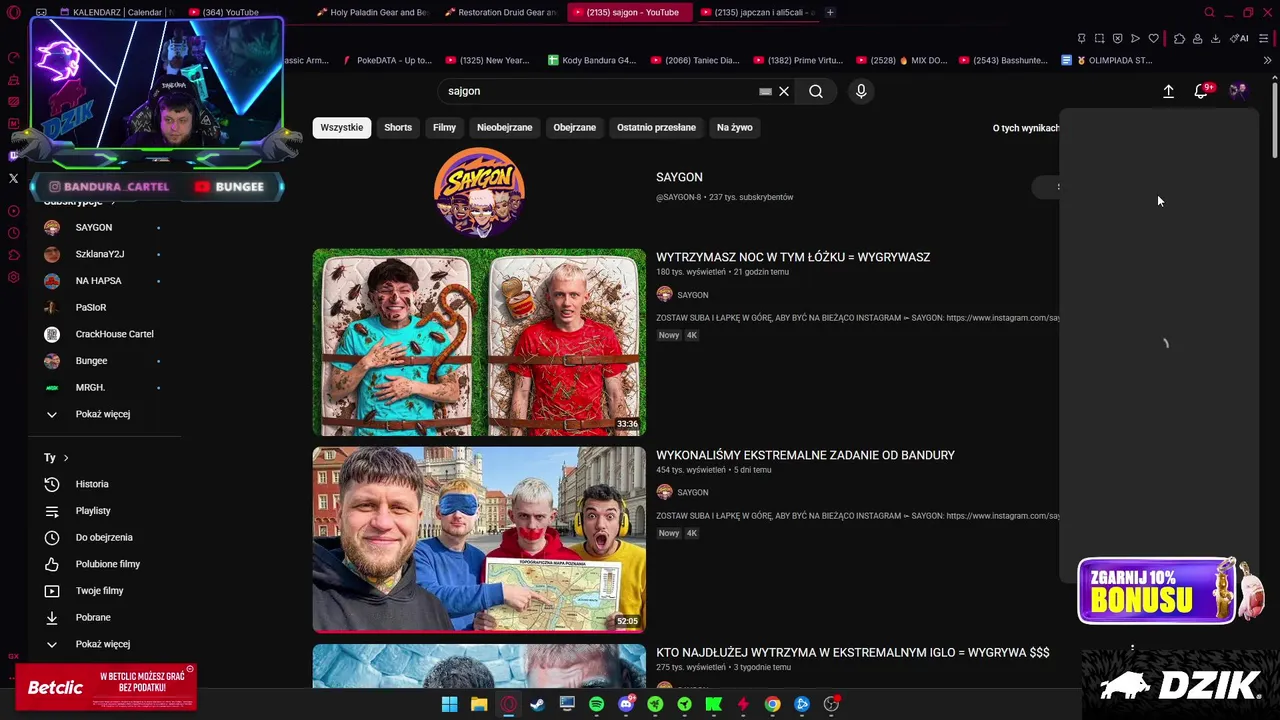Switch to the KALENDARZ Calendar browser tab

click(x=116, y=12)
